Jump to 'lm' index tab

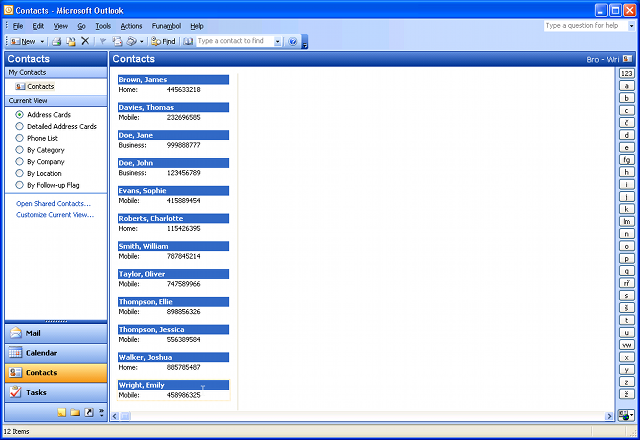(x=627, y=222)
